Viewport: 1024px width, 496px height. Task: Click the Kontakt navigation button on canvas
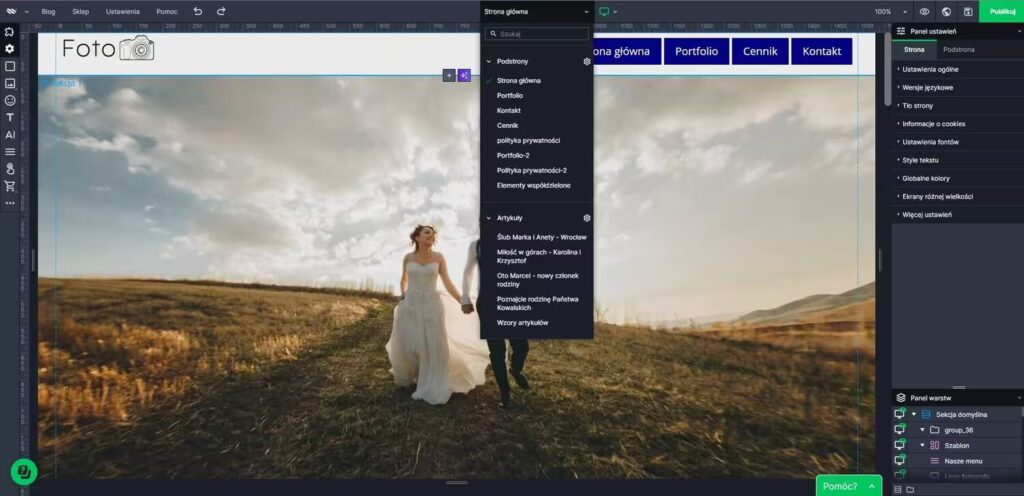(x=822, y=52)
